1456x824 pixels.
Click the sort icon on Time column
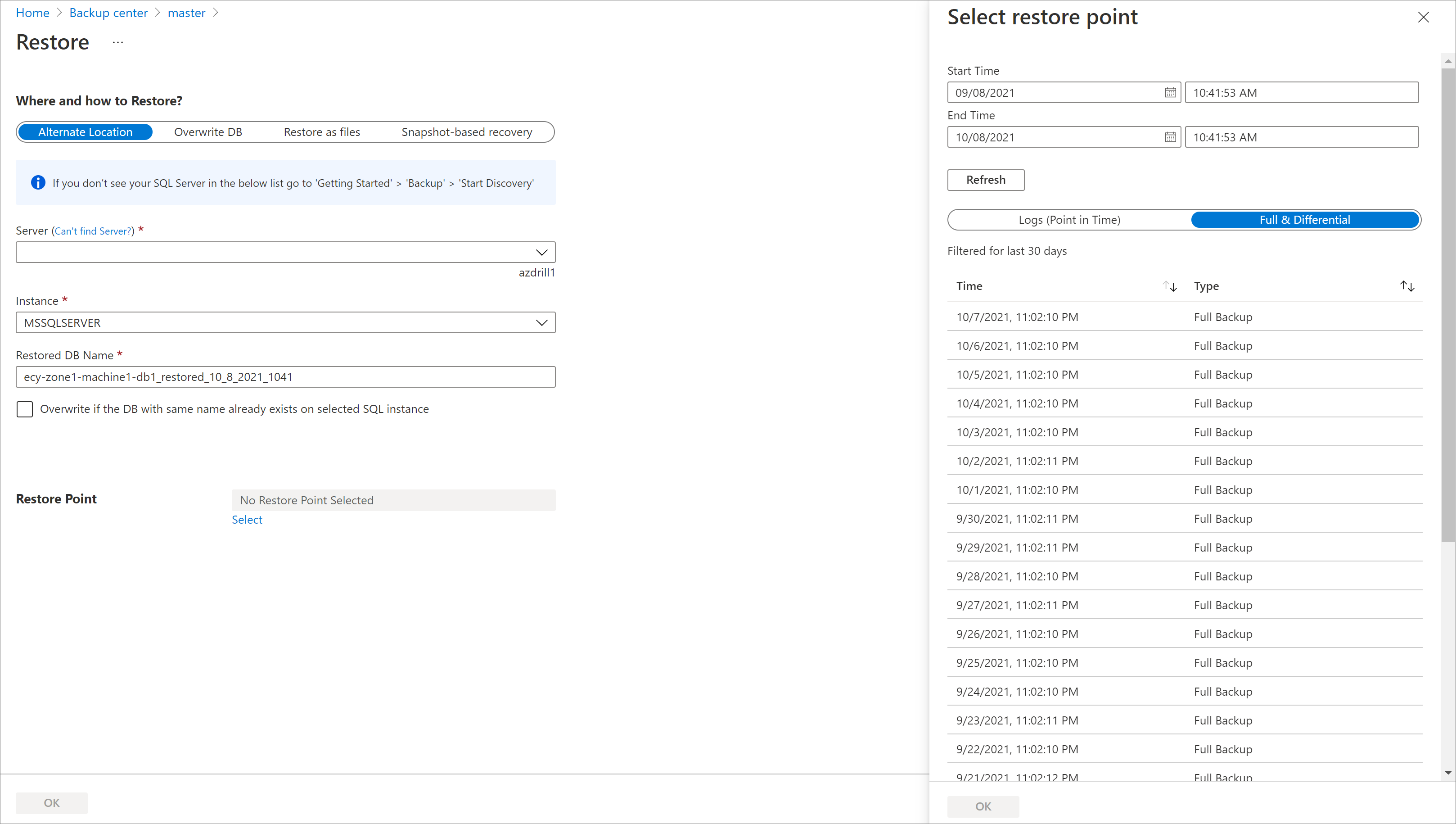pos(1170,286)
